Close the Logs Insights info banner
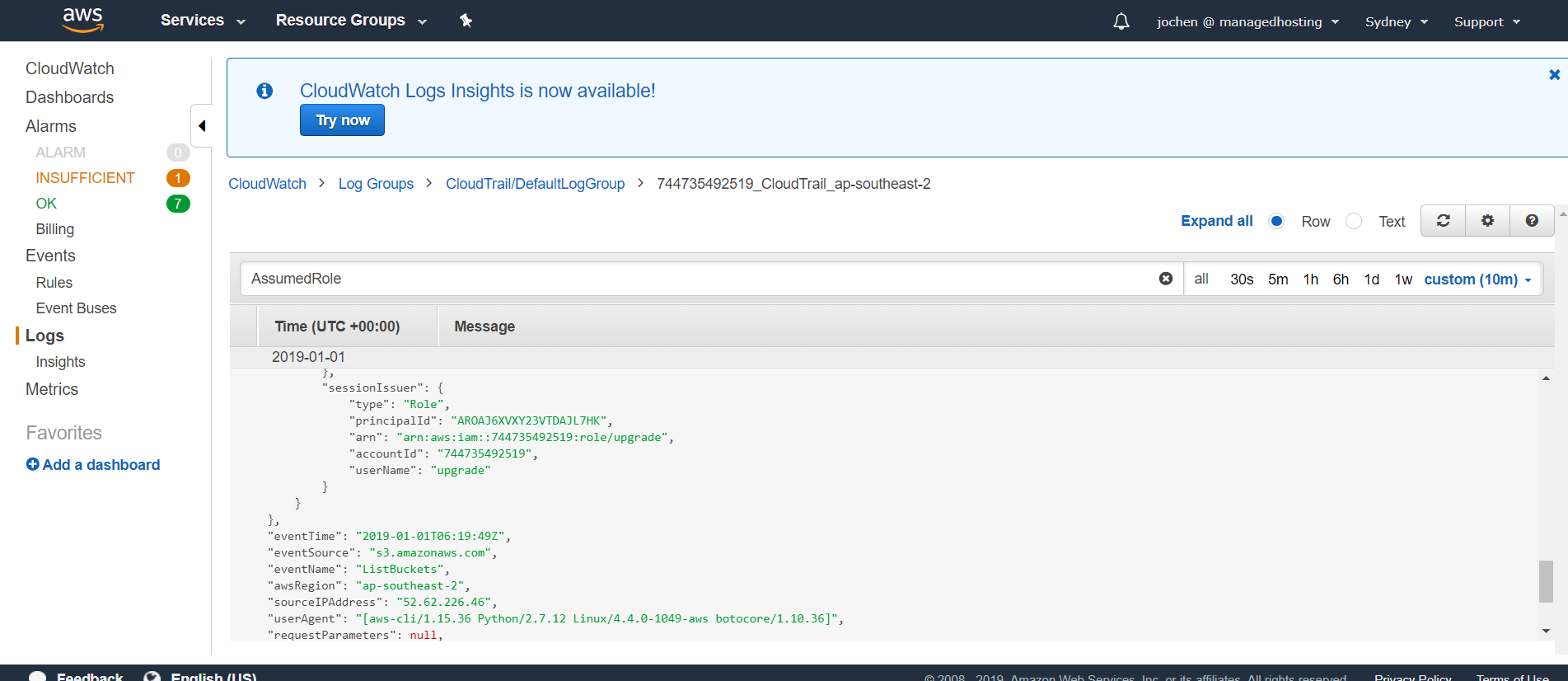The height and width of the screenshot is (681, 1568). (x=1554, y=75)
